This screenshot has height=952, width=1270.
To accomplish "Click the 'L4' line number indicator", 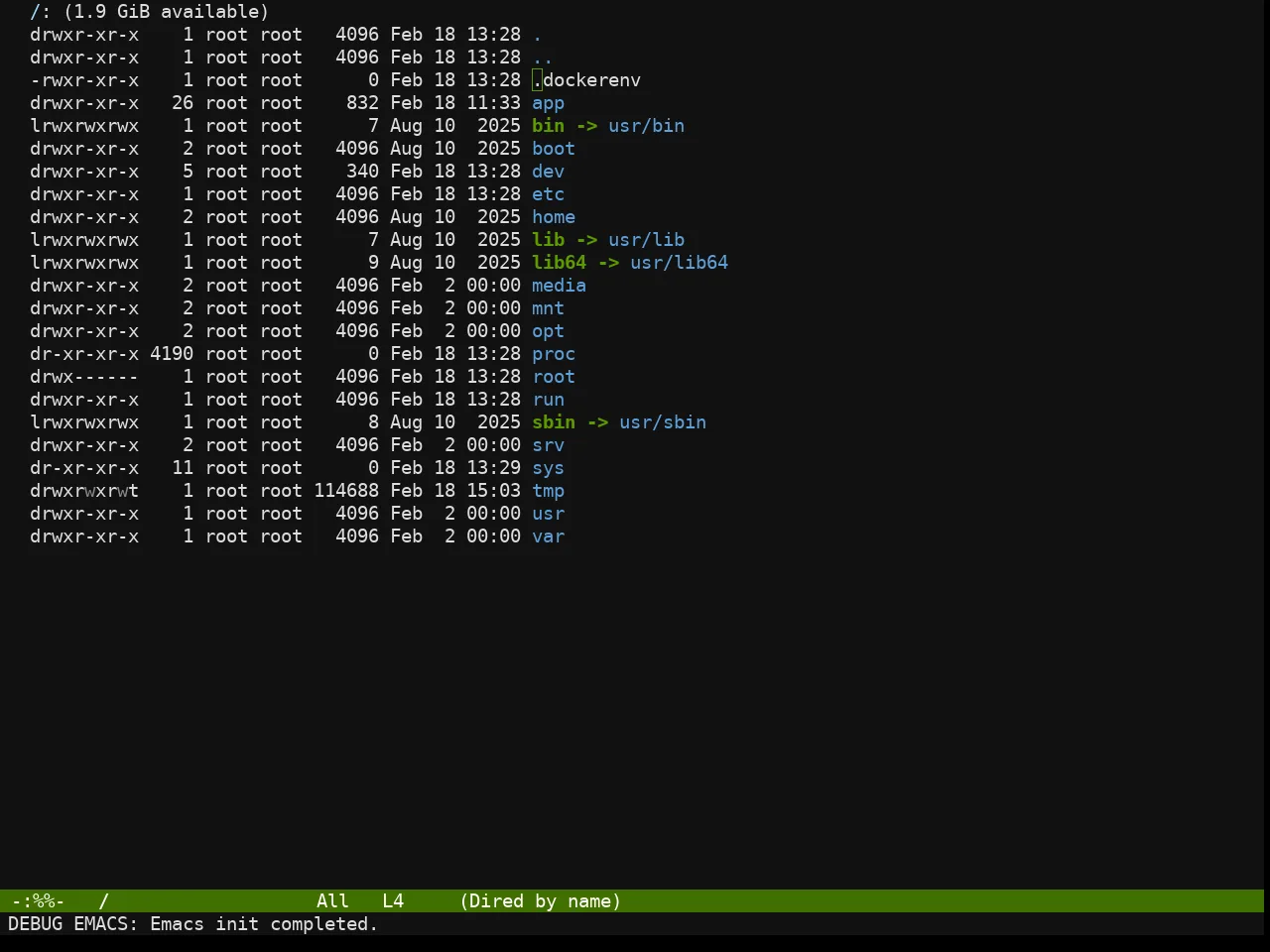I will click(x=393, y=901).
